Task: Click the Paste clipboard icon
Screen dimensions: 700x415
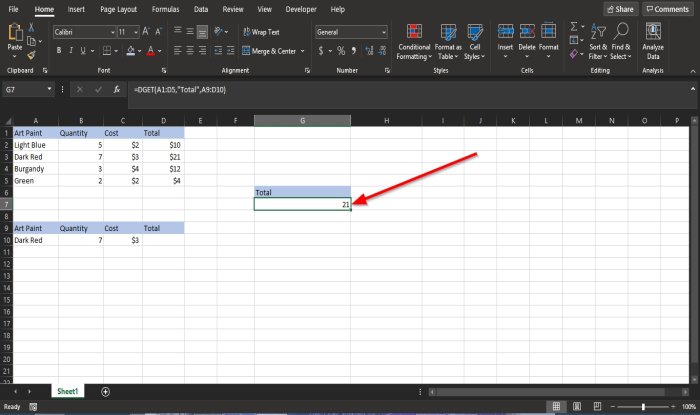Action: coord(15,36)
